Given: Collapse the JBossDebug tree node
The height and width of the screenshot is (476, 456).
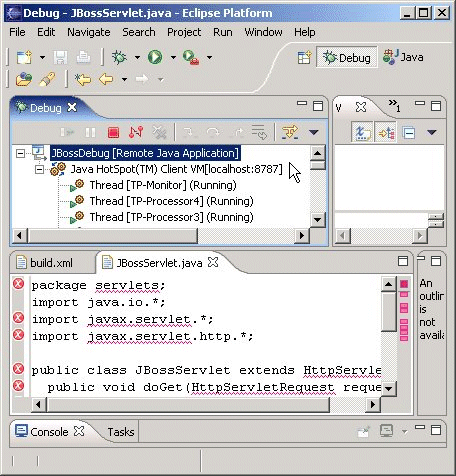Looking at the screenshot, I should pos(20,153).
